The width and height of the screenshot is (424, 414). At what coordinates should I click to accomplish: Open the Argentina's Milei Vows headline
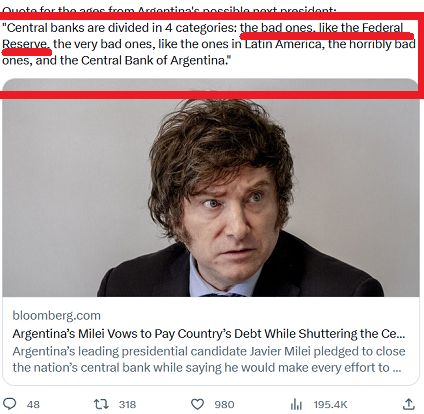click(x=209, y=334)
